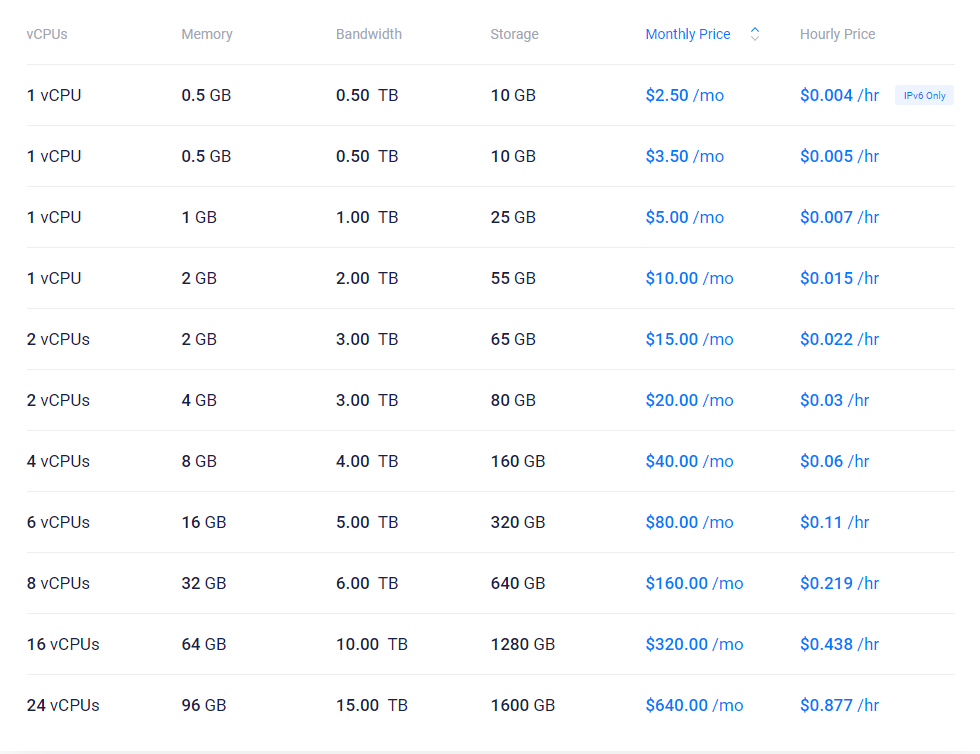Select the $2.50 /mo plan price
Image resolution: width=980 pixels, height=754 pixels.
point(684,96)
